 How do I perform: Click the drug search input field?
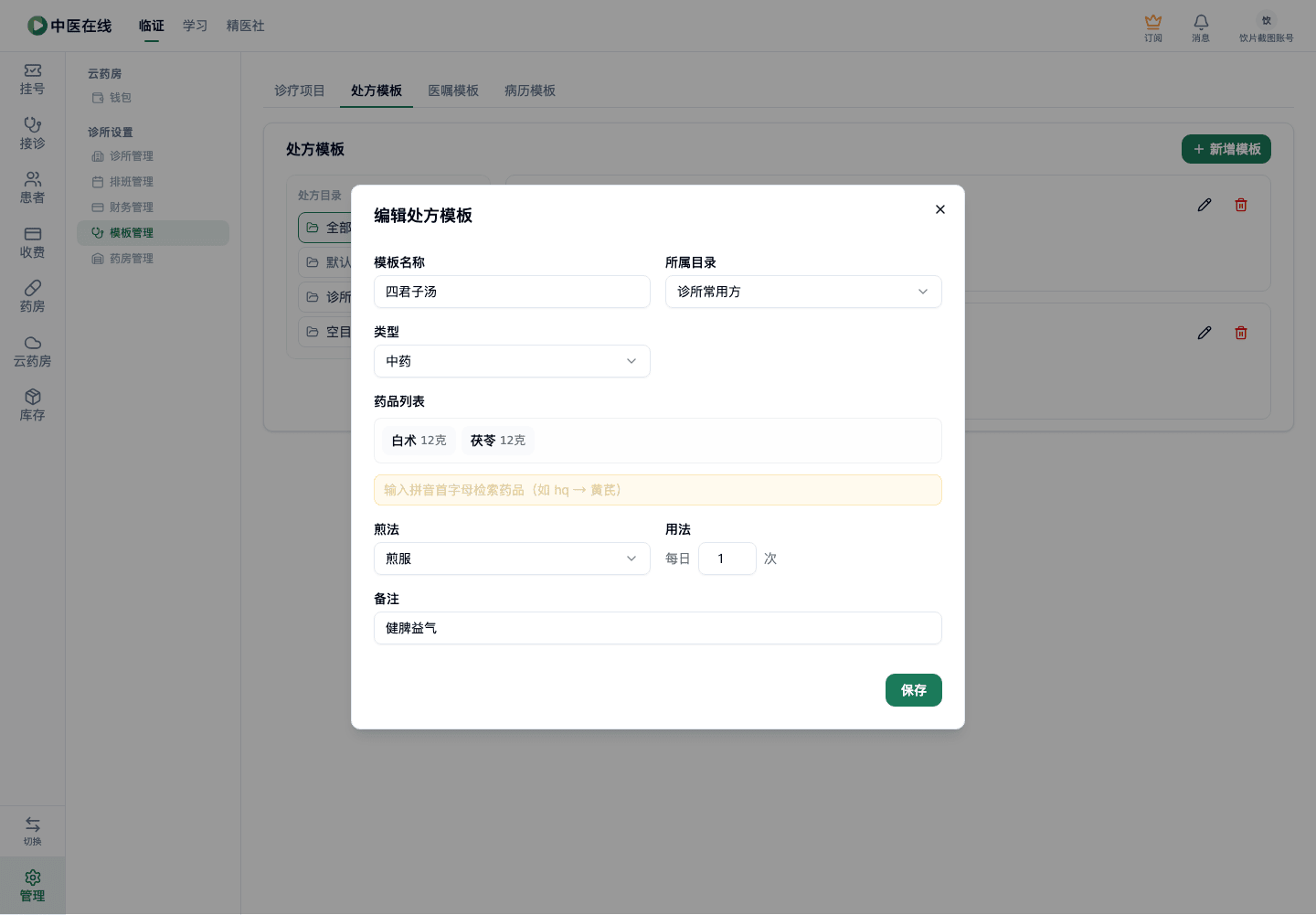pyautogui.click(x=658, y=490)
